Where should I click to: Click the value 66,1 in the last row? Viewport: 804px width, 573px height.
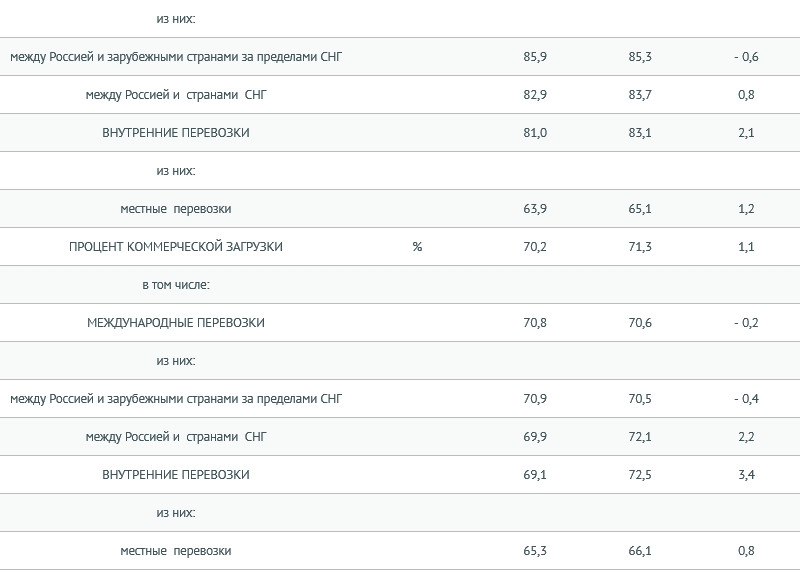pyautogui.click(x=640, y=551)
